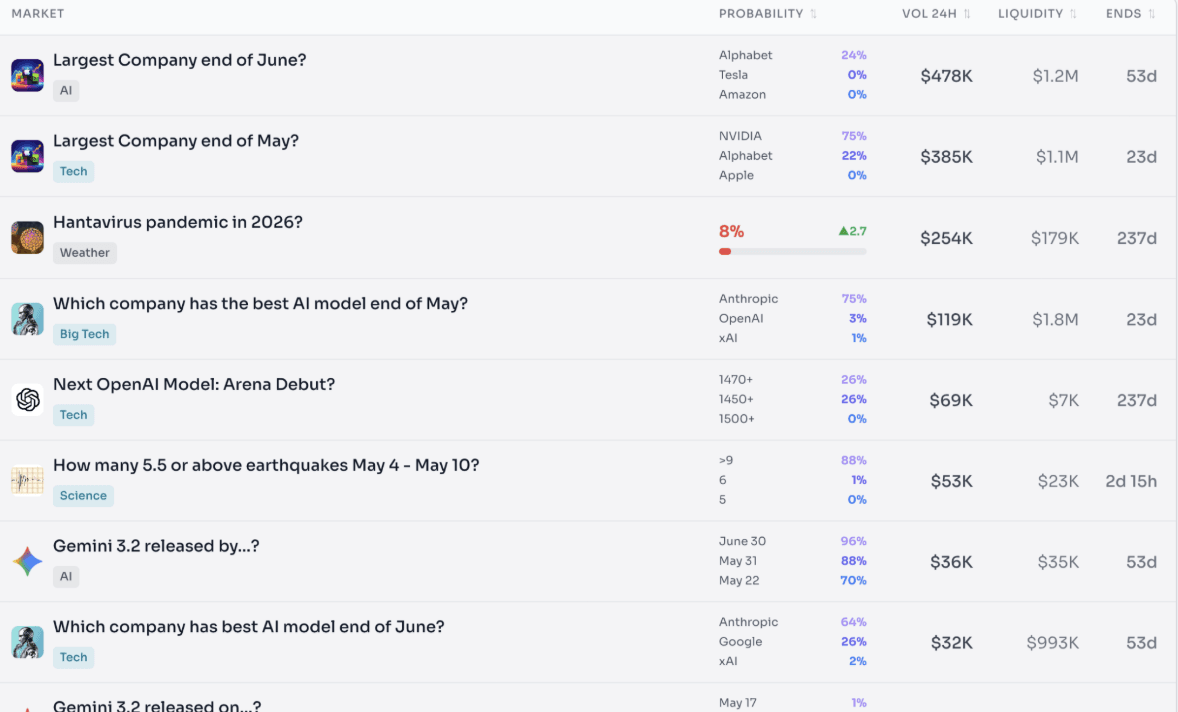This screenshot has width=1178, height=712.
Task: Click the Hantavirus 8% probability bar
Action: [793, 252]
